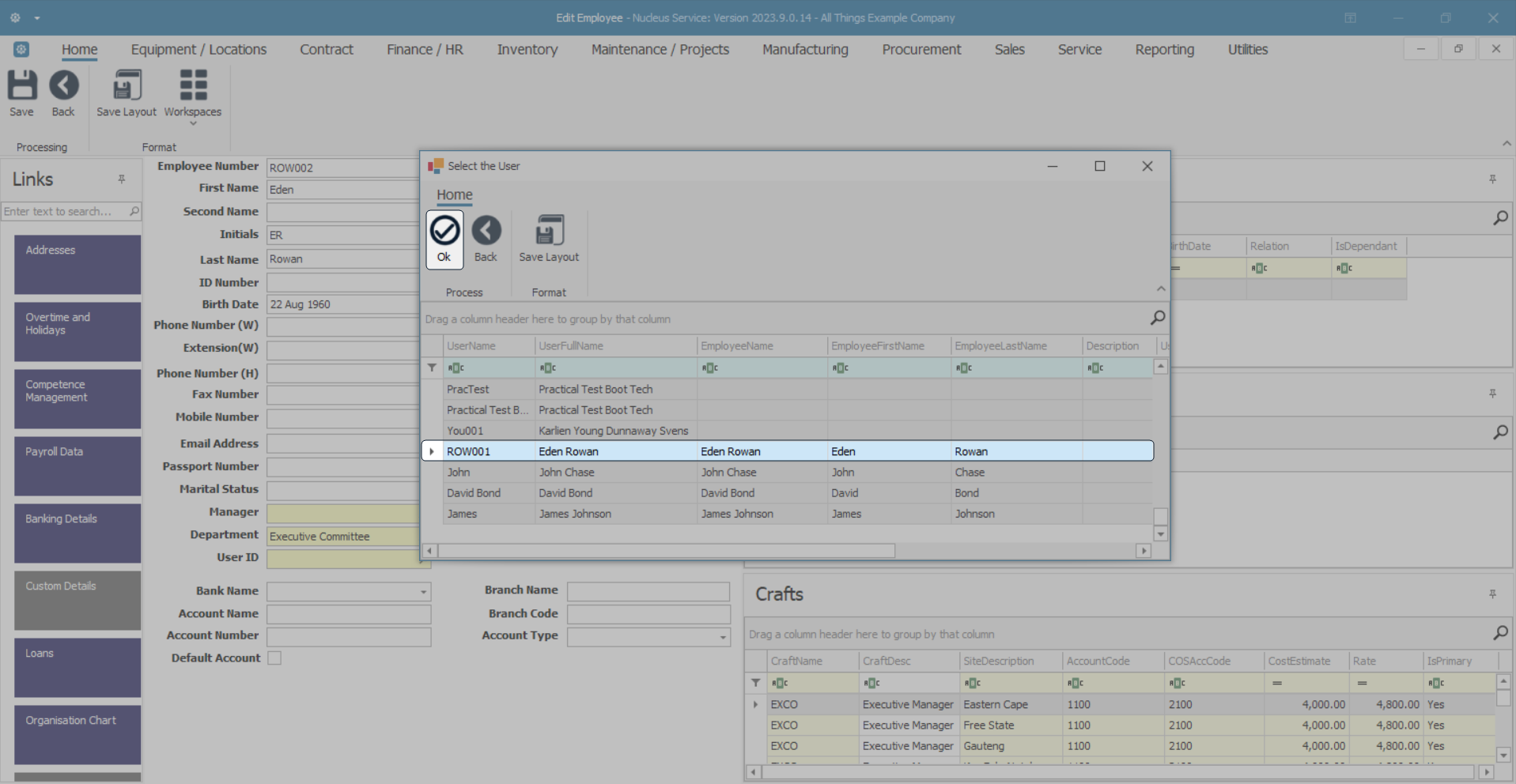Click the user grid horizontal scrollbar
The width and height of the screenshot is (1516, 784).
coord(667,551)
